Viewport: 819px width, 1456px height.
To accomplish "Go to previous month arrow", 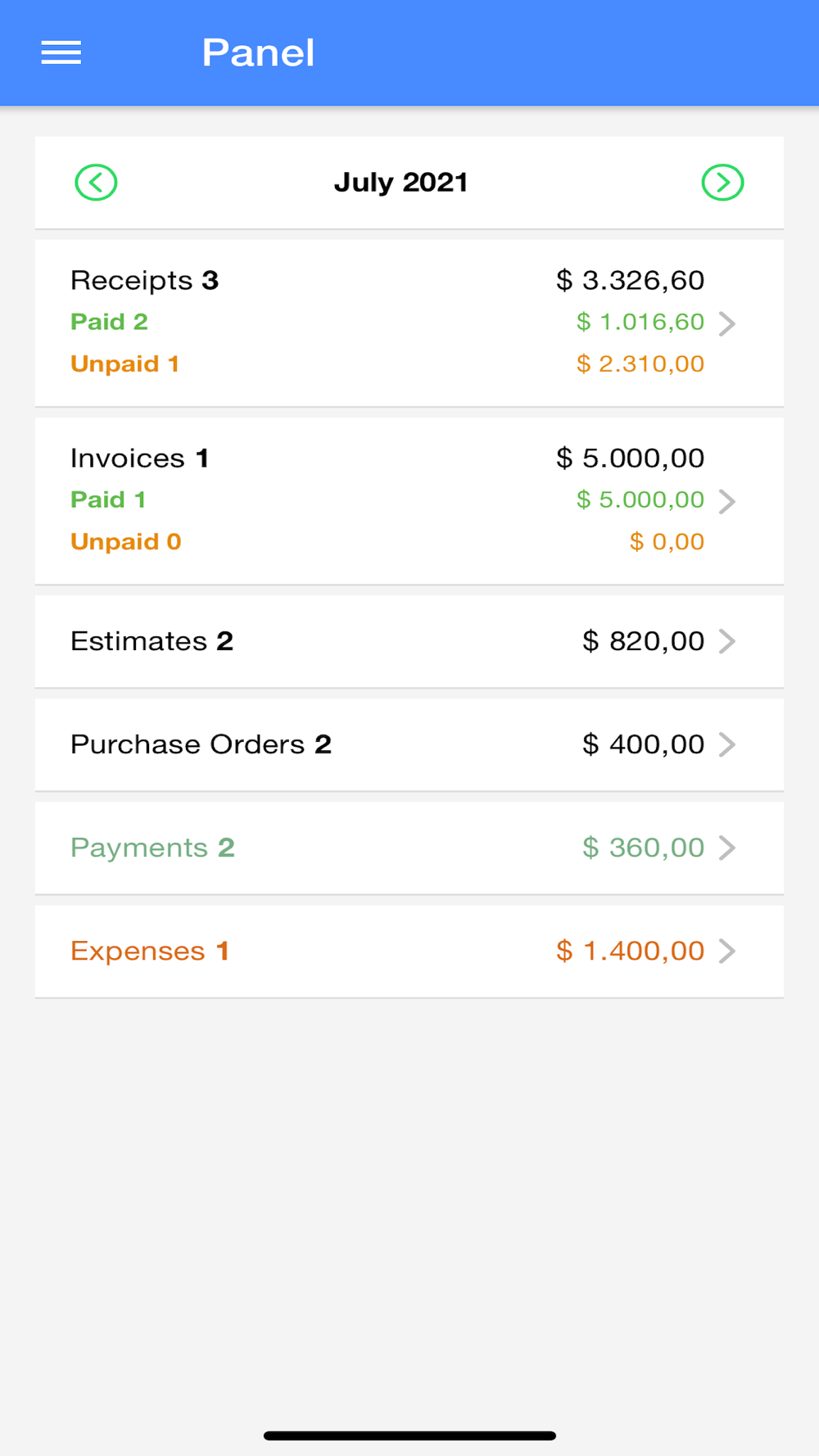I will point(96,183).
